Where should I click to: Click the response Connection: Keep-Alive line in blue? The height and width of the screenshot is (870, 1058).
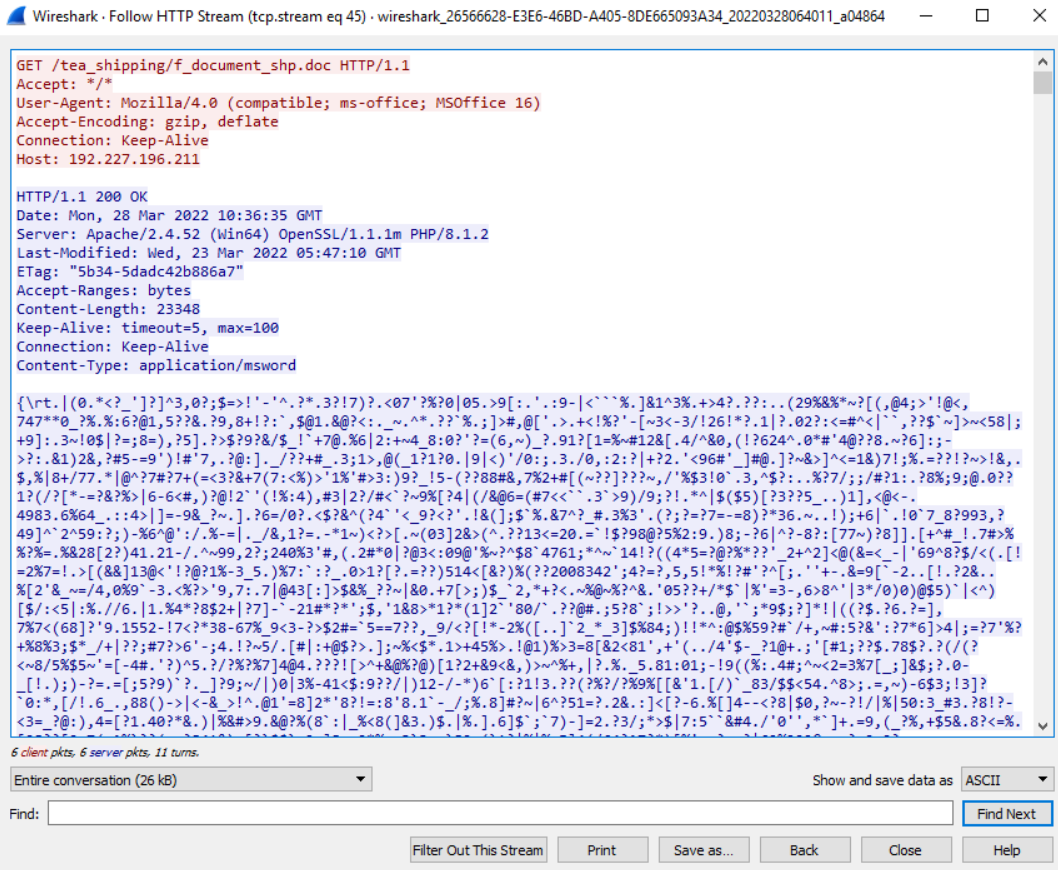(112, 346)
